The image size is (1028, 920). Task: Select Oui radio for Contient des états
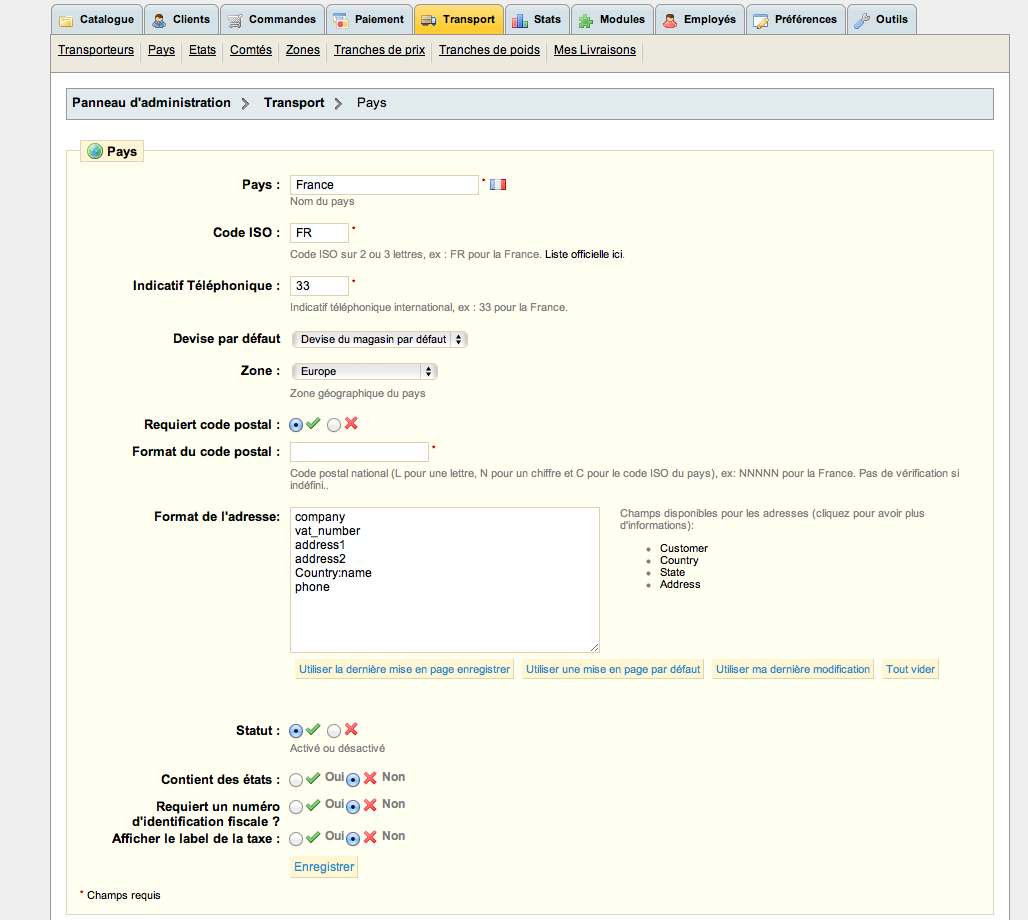[296, 780]
